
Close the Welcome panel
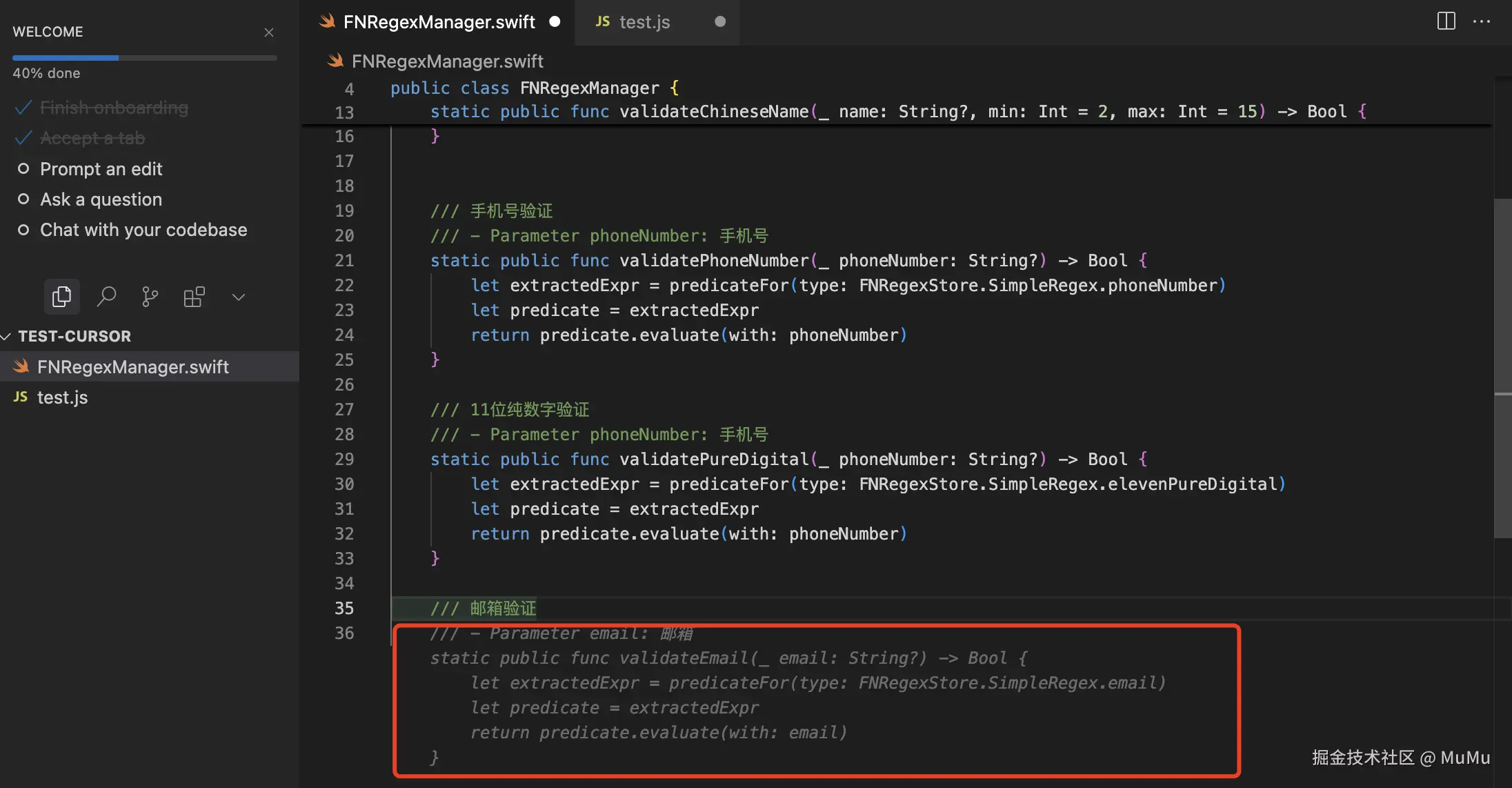[269, 32]
